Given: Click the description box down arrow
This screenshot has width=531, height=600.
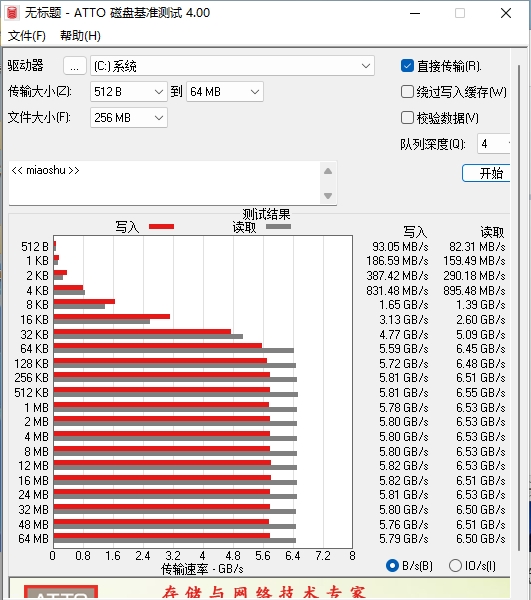Looking at the screenshot, I should 328,196.
